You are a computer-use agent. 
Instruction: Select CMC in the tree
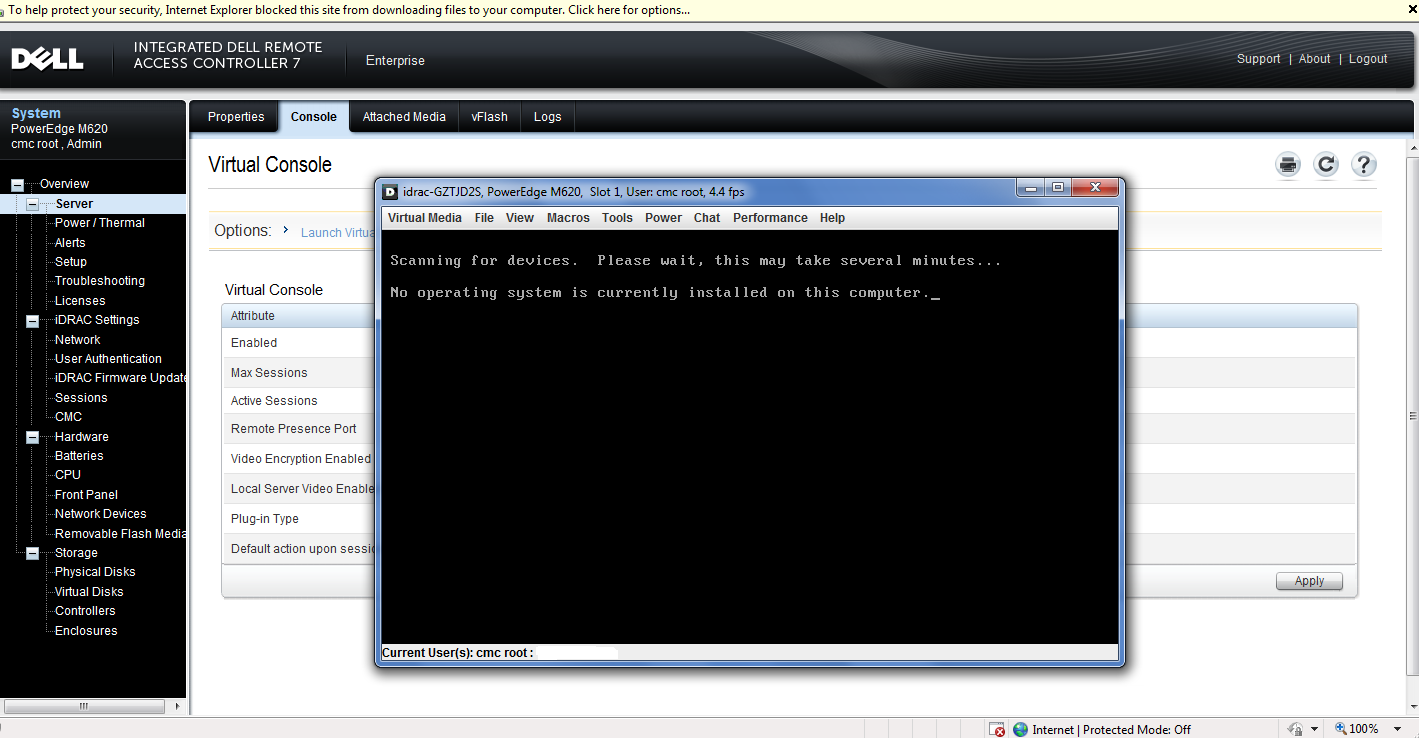[x=68, y=417]
